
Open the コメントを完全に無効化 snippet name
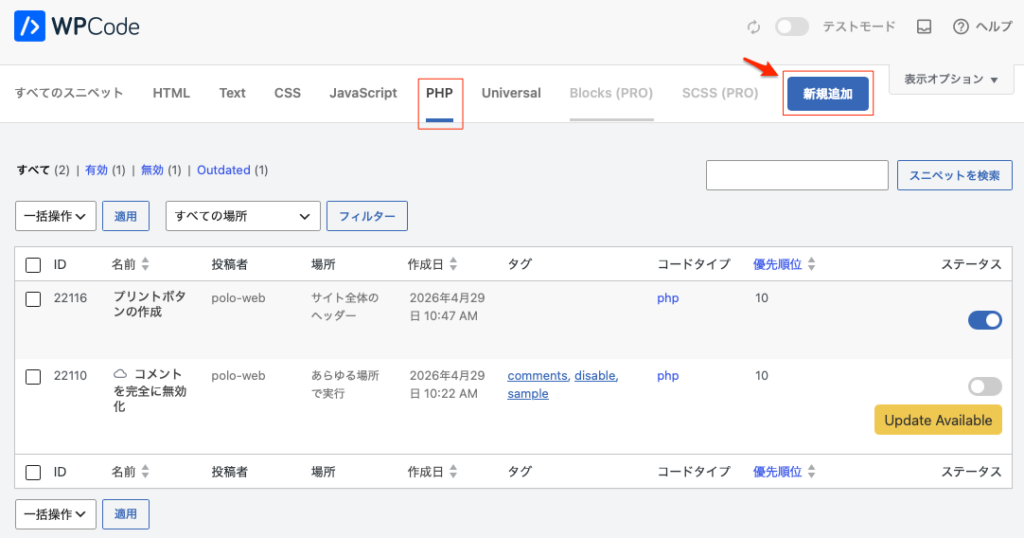(151, 390)
